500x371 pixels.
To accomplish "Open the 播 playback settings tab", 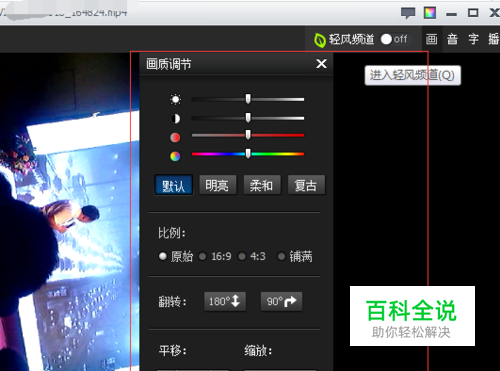I will 494,39.
